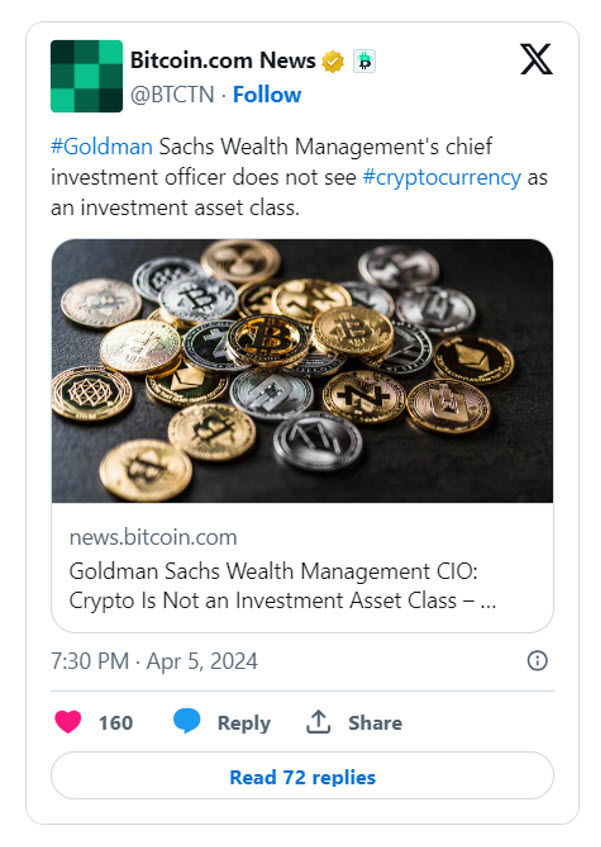Click the Bitcoin.com News display name
The height and width of the screenshot is (847, 601).
click(223, 60)
